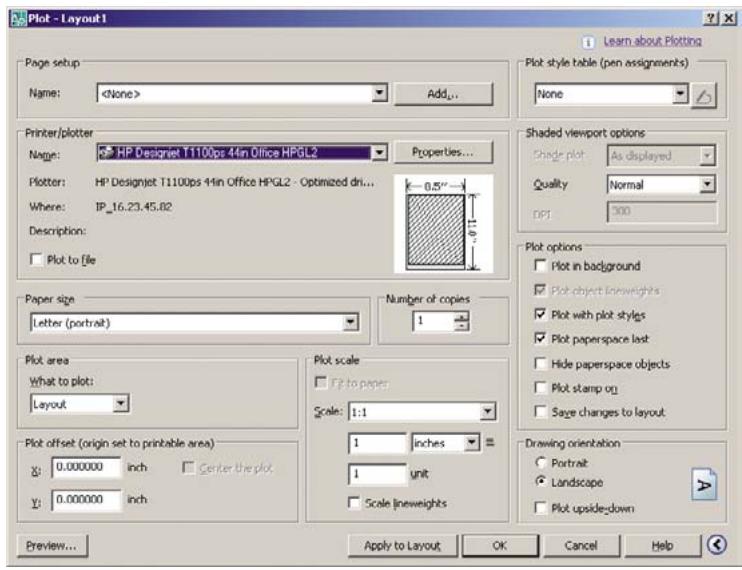The width and height of the screenshot is (742, 570).
Task: Open the What to plot dropdown
Action: (x=121, y=403)
